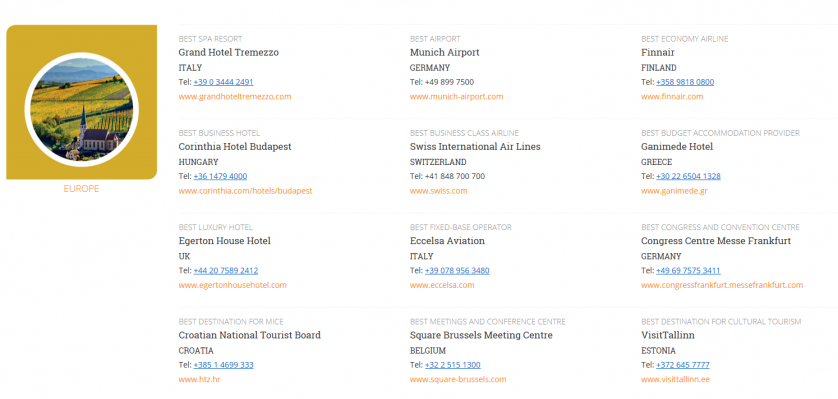Image resolution: width=838 pixels, height=399 pixels.
Task: Visit www.munich-airport.com link
Action: 456,97
